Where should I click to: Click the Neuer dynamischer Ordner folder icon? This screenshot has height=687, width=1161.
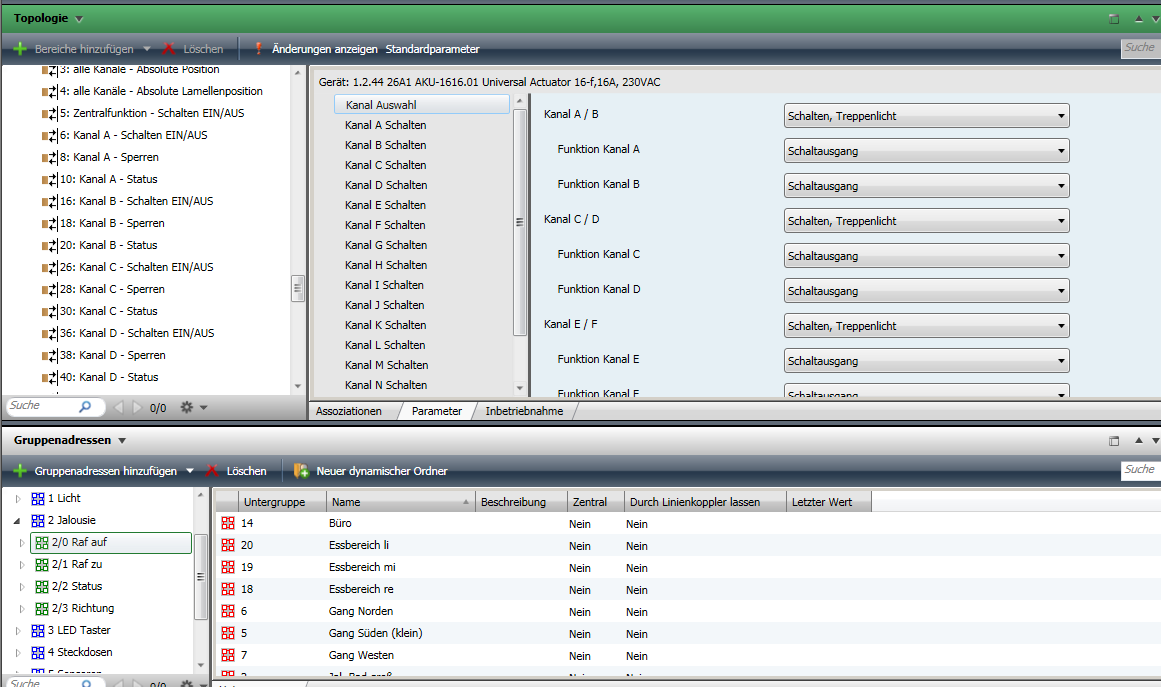coord(301,471)
